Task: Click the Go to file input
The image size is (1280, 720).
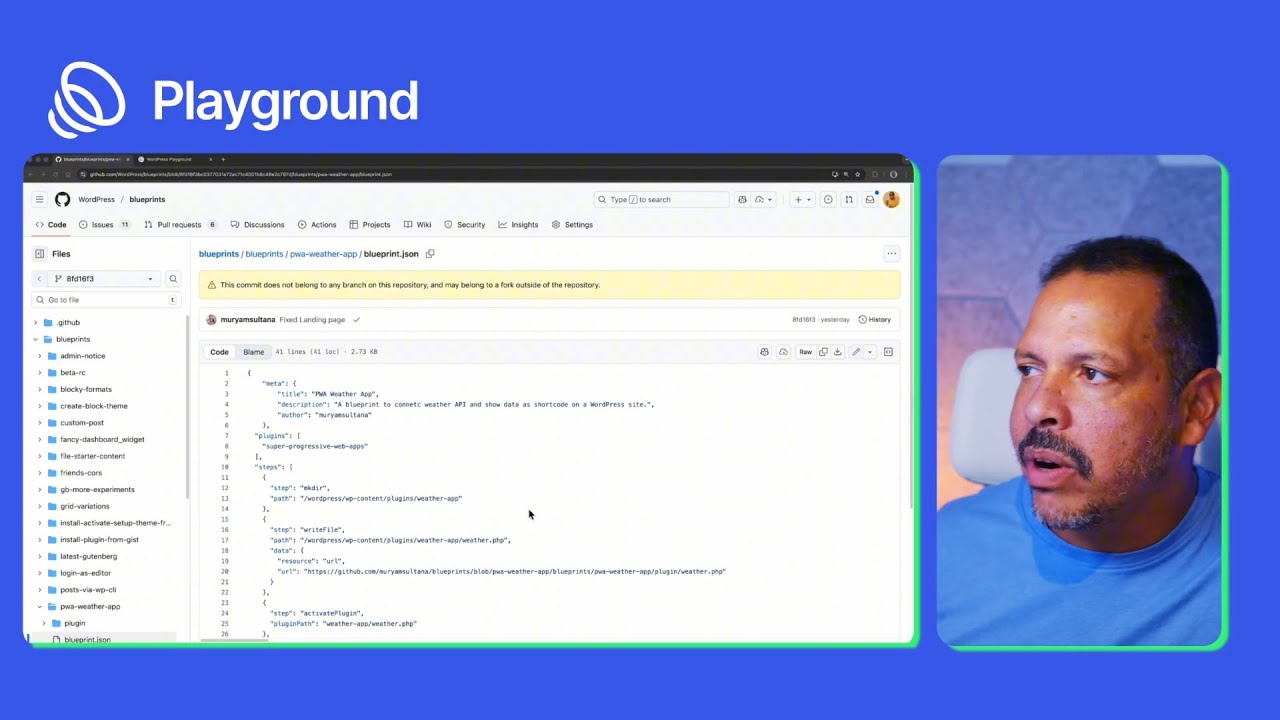Action: (106, 300)
